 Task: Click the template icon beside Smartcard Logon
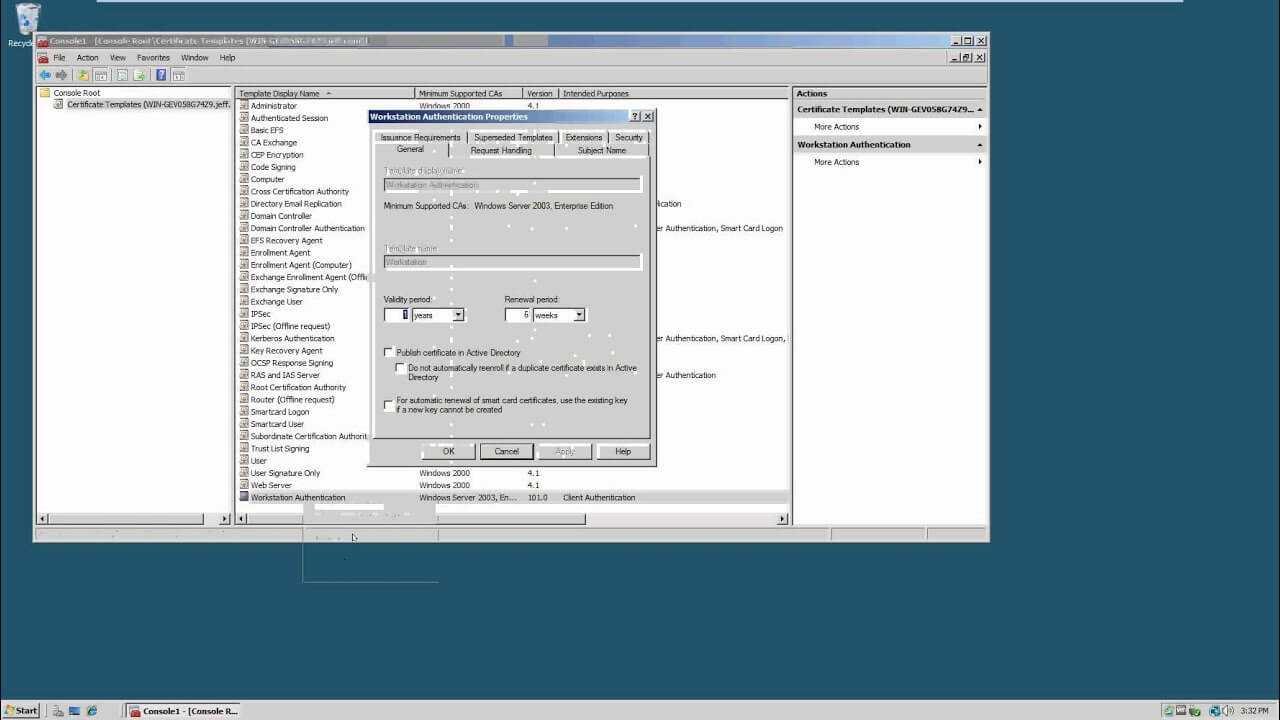[x=244, y=412]
